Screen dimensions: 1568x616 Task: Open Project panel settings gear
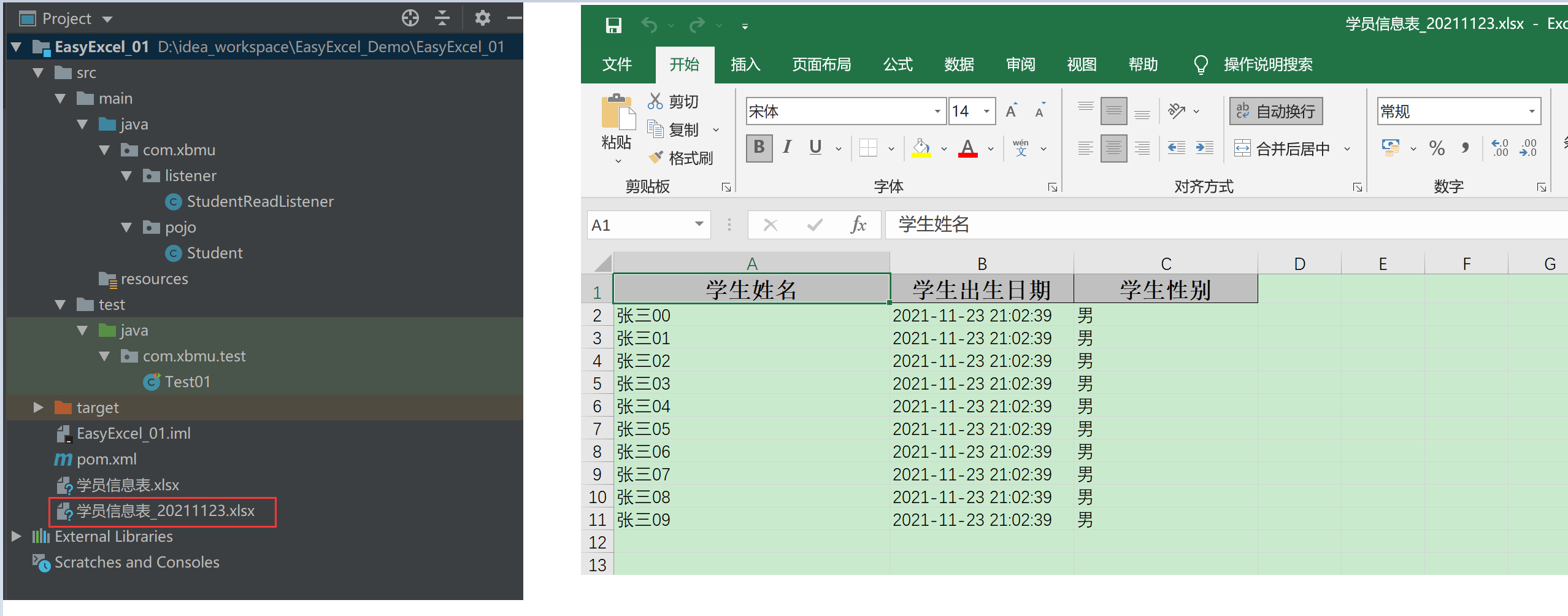tap(483, 18)
